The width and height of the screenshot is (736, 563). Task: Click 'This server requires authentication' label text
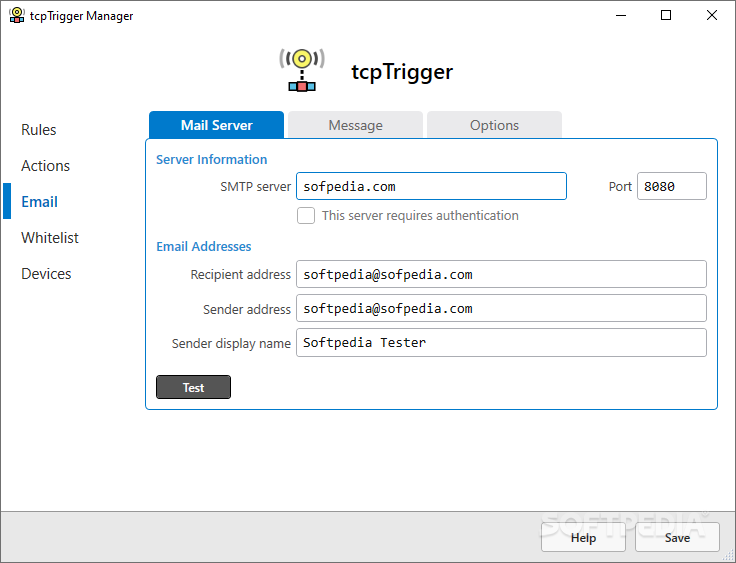(420, 216)
